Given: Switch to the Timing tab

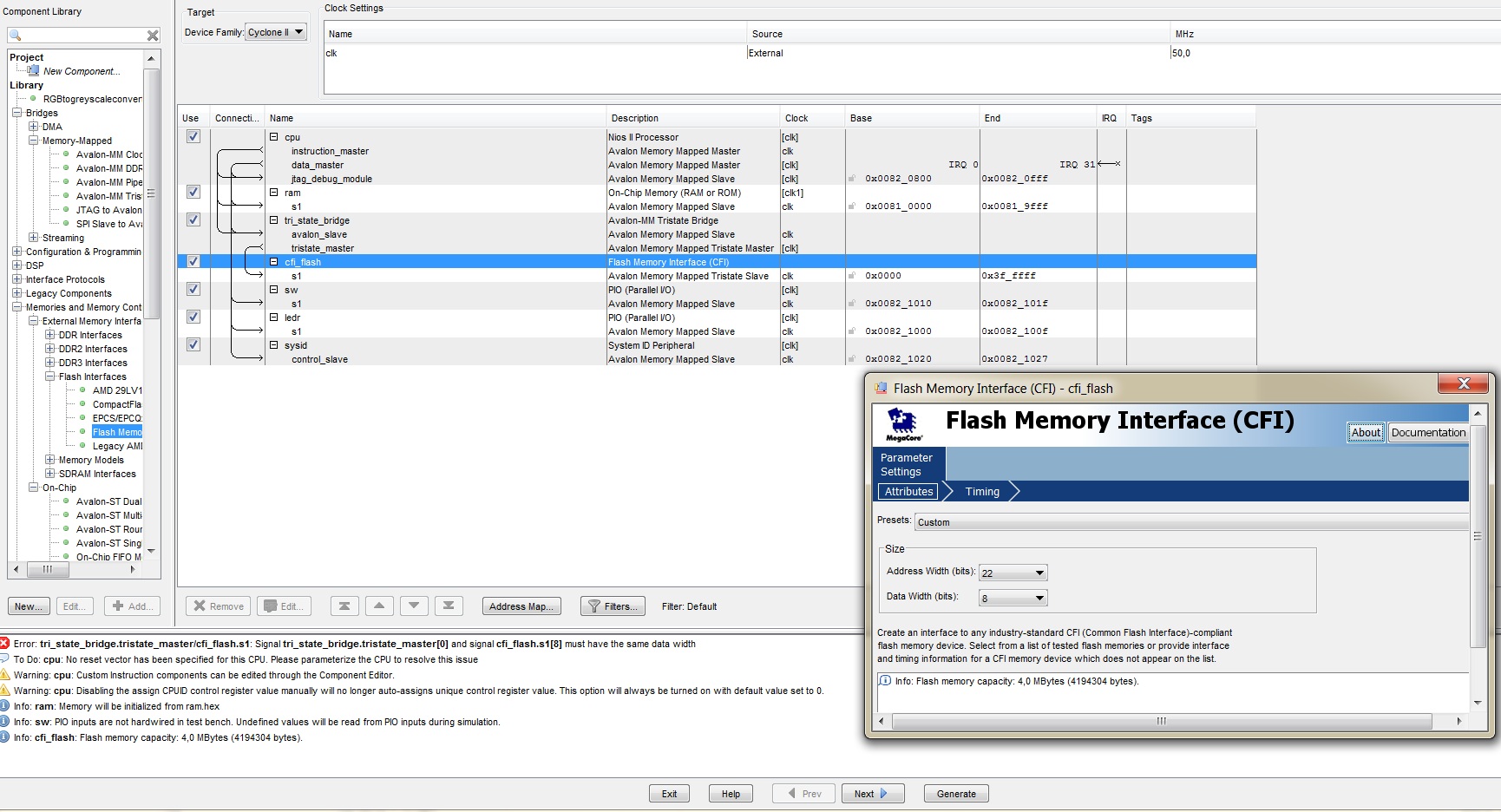Looking at the screenshot, I should point(982,491).
